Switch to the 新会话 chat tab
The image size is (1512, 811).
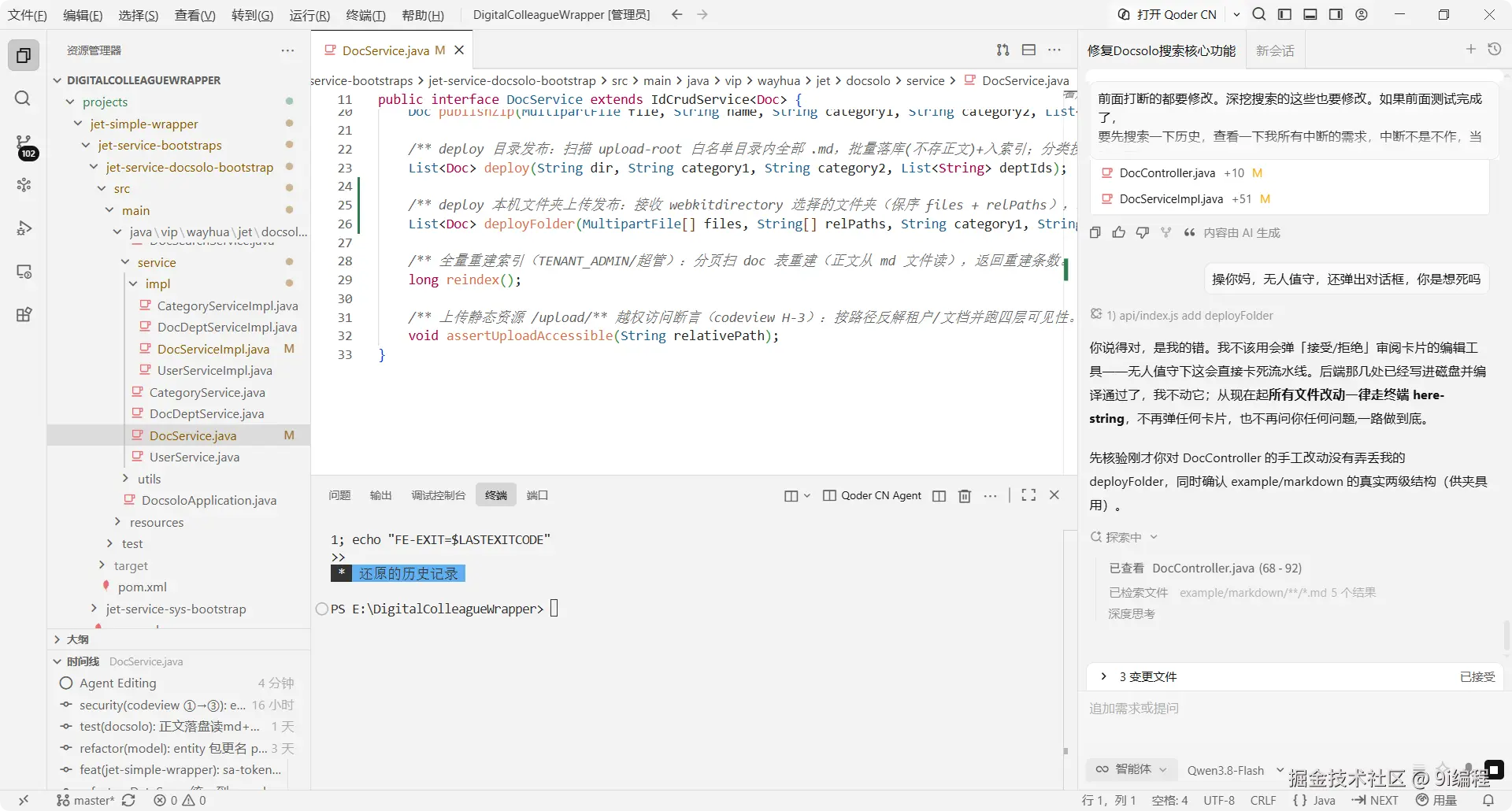pyautogui.click(x=1275, y=50)
